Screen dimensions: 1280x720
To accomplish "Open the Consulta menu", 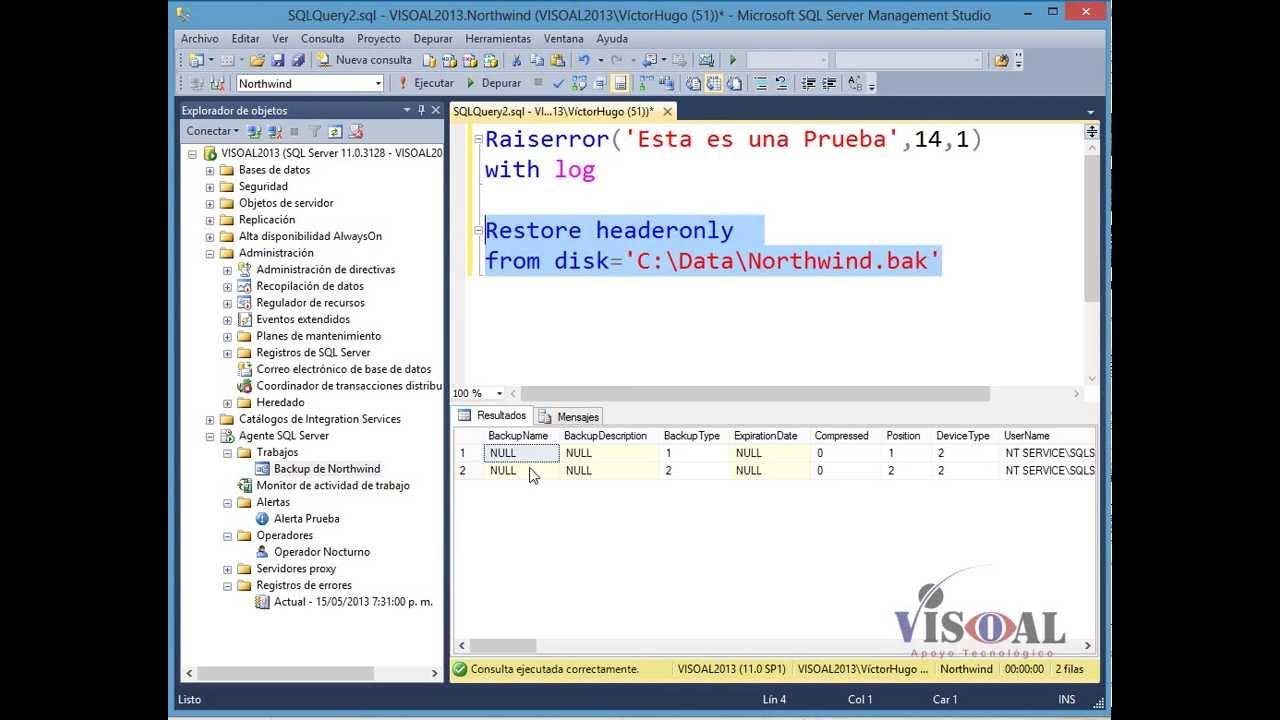I will pyautogui.click(x=322, y=38).
